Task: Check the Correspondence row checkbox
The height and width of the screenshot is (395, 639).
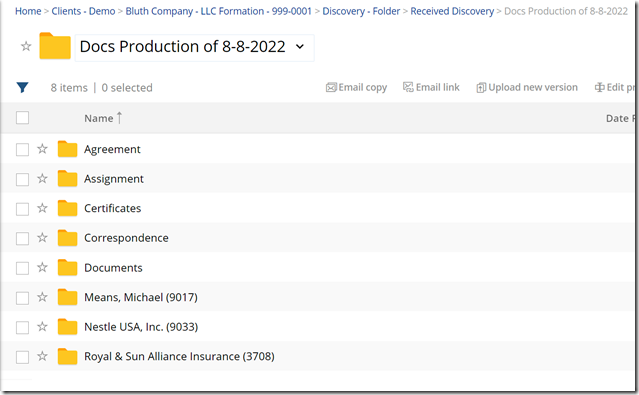Action: 22,238
